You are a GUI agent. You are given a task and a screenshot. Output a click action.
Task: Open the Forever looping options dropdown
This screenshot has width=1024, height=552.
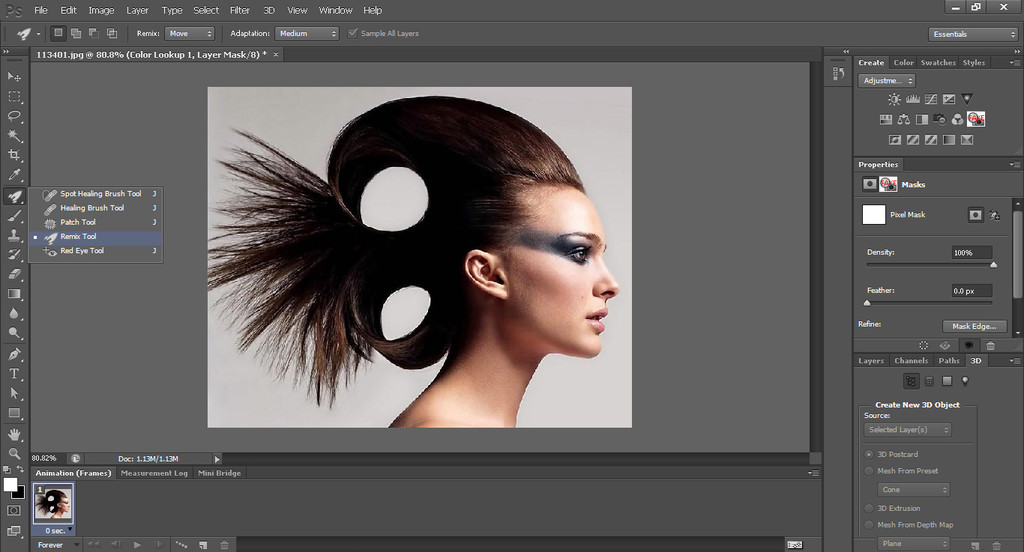pyautogui.click(x=57, y=545)
